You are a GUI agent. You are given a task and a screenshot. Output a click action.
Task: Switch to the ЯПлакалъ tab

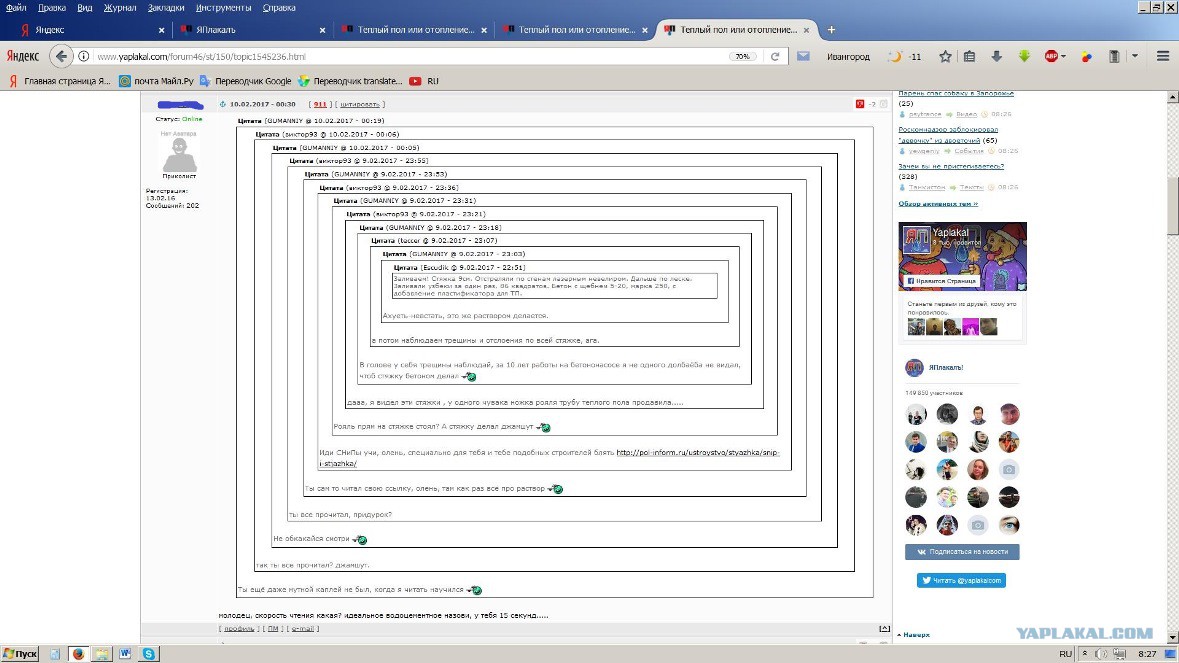pyautogui.click(x=253, y=30)
